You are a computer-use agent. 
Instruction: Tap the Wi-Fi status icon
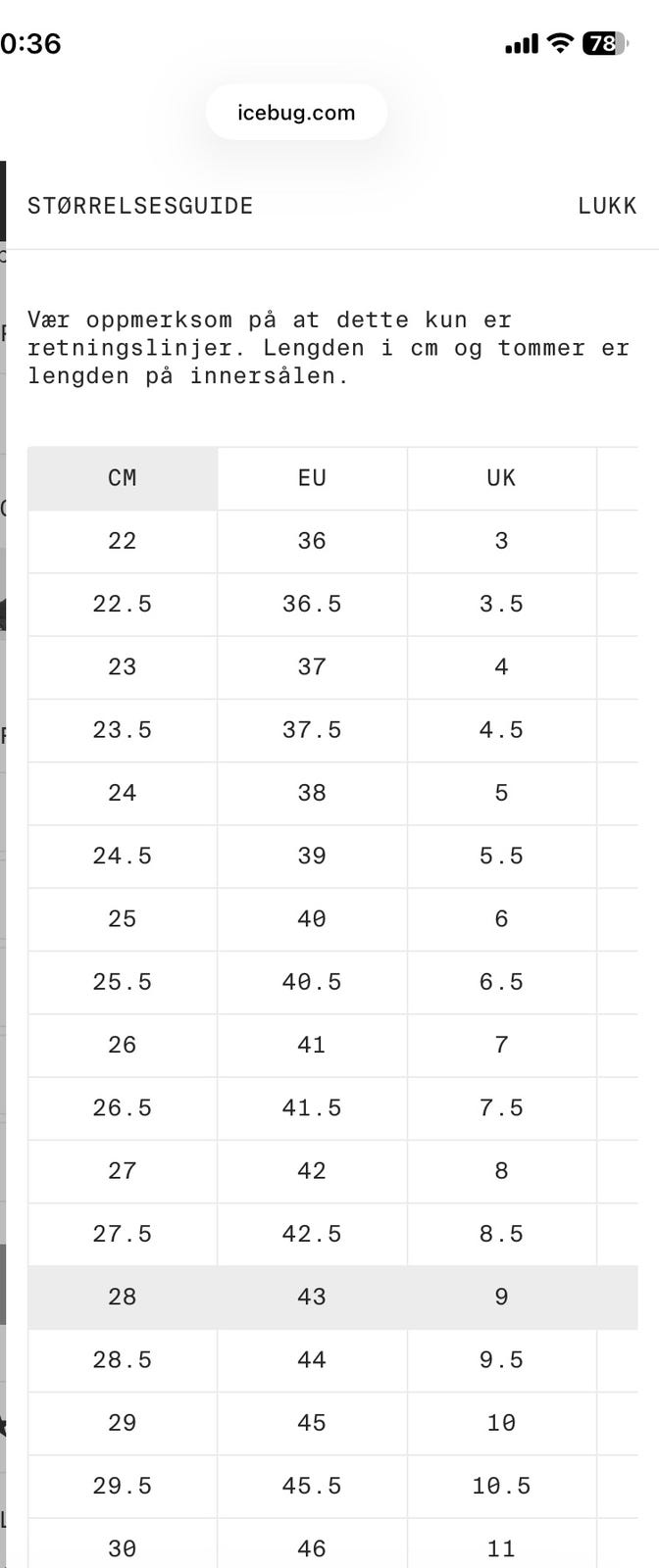tap(560, 43)
